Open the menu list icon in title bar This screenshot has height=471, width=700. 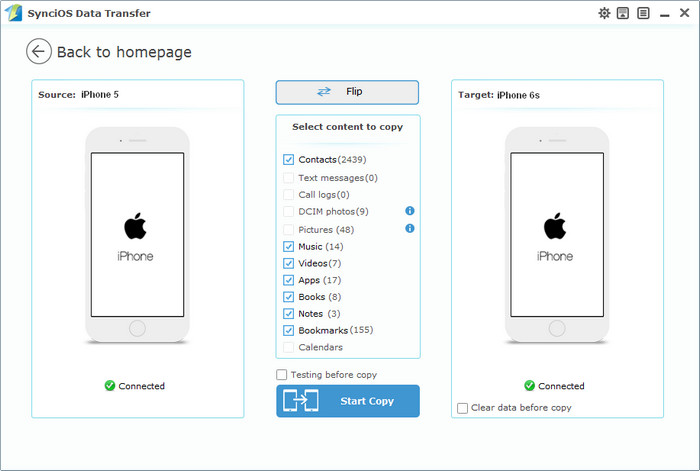[x=643, y=13]
